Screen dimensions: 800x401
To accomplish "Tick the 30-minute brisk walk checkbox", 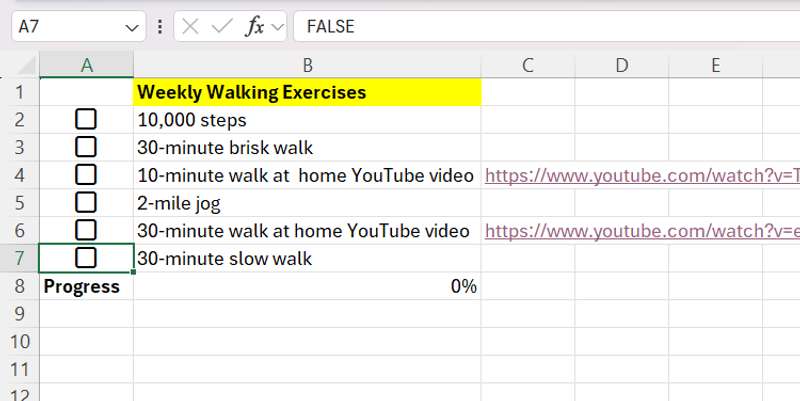I will tap(86, 147).
